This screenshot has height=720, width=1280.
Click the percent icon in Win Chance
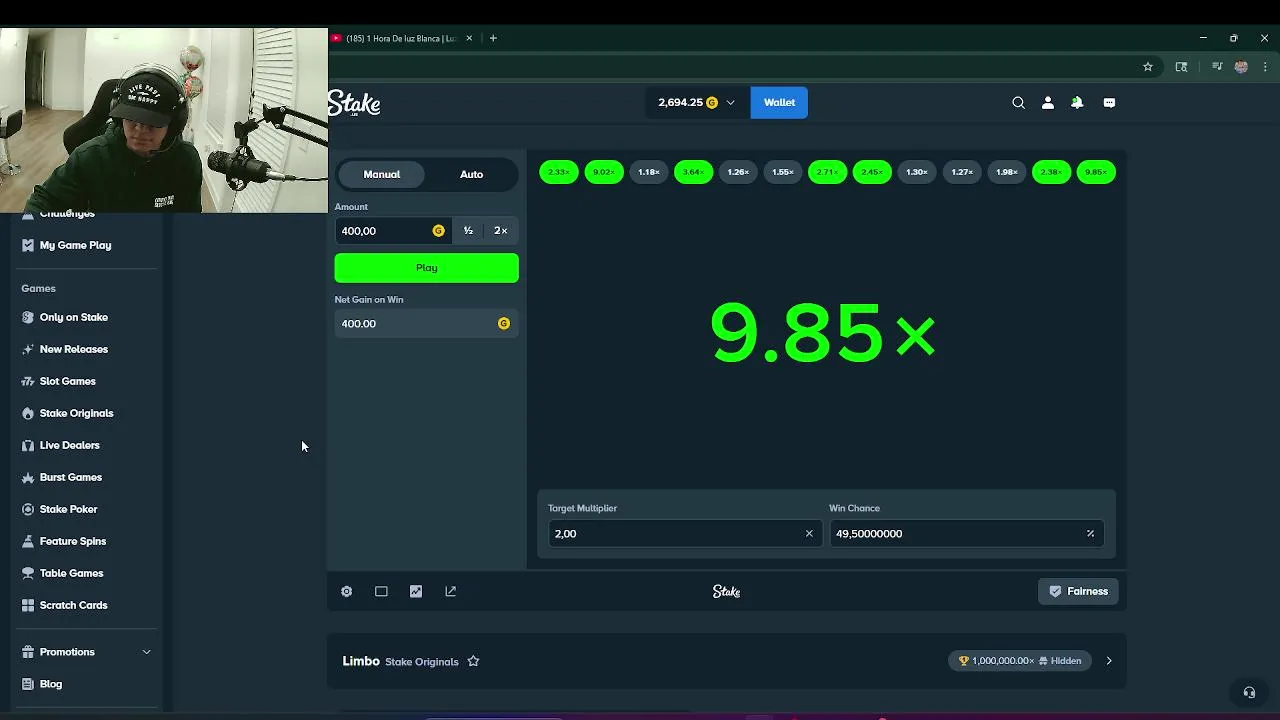1090,533
